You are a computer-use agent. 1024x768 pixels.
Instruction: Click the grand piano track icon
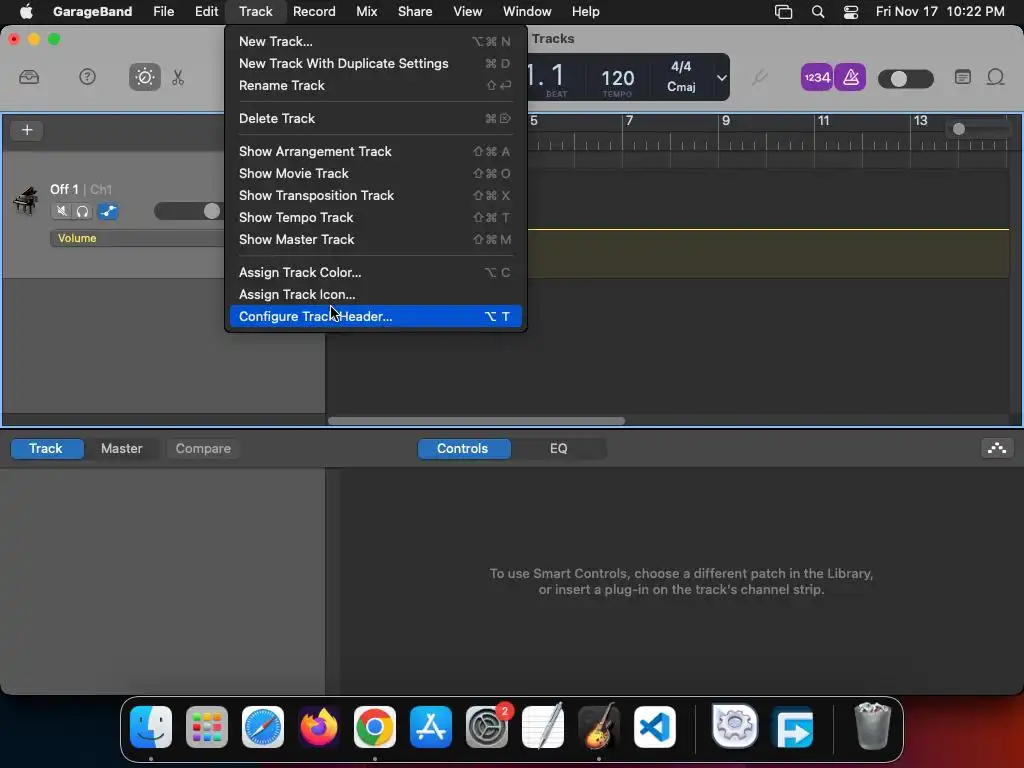(25, 200)
